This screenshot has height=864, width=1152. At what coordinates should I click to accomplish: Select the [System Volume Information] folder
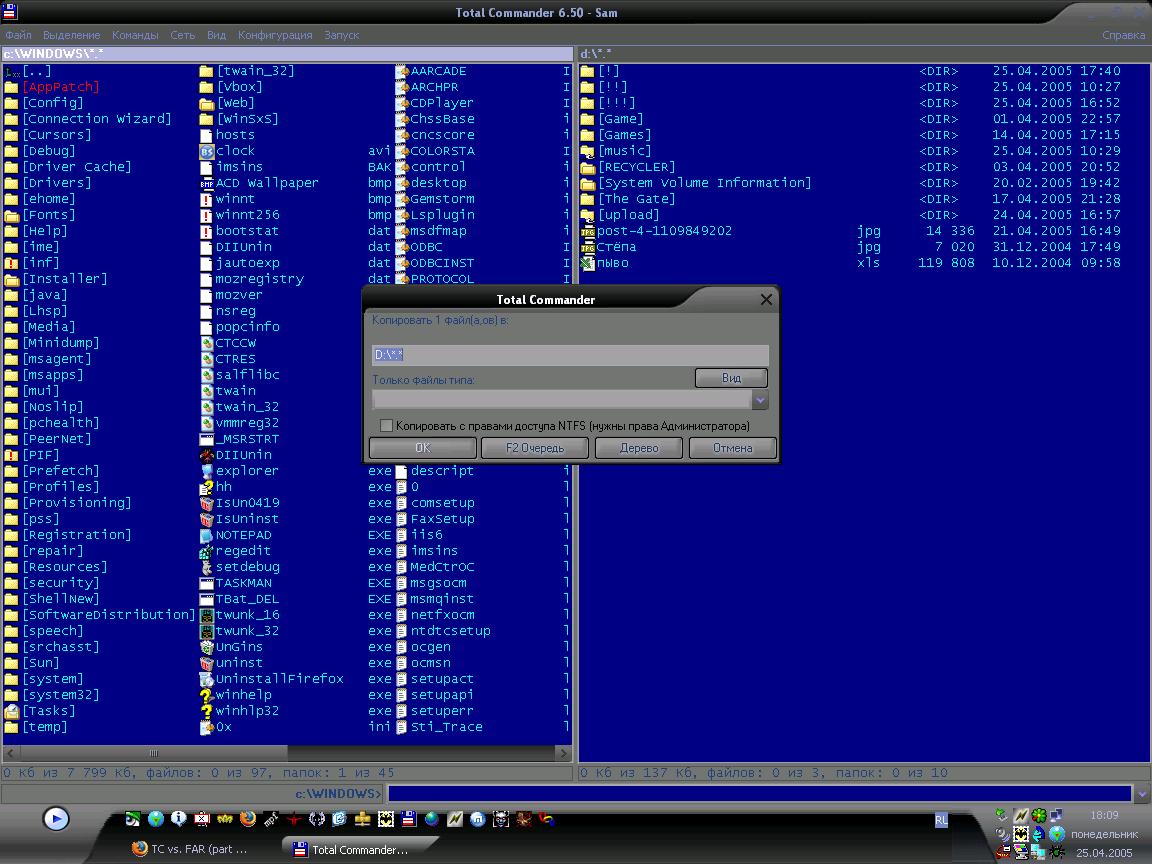705,183
